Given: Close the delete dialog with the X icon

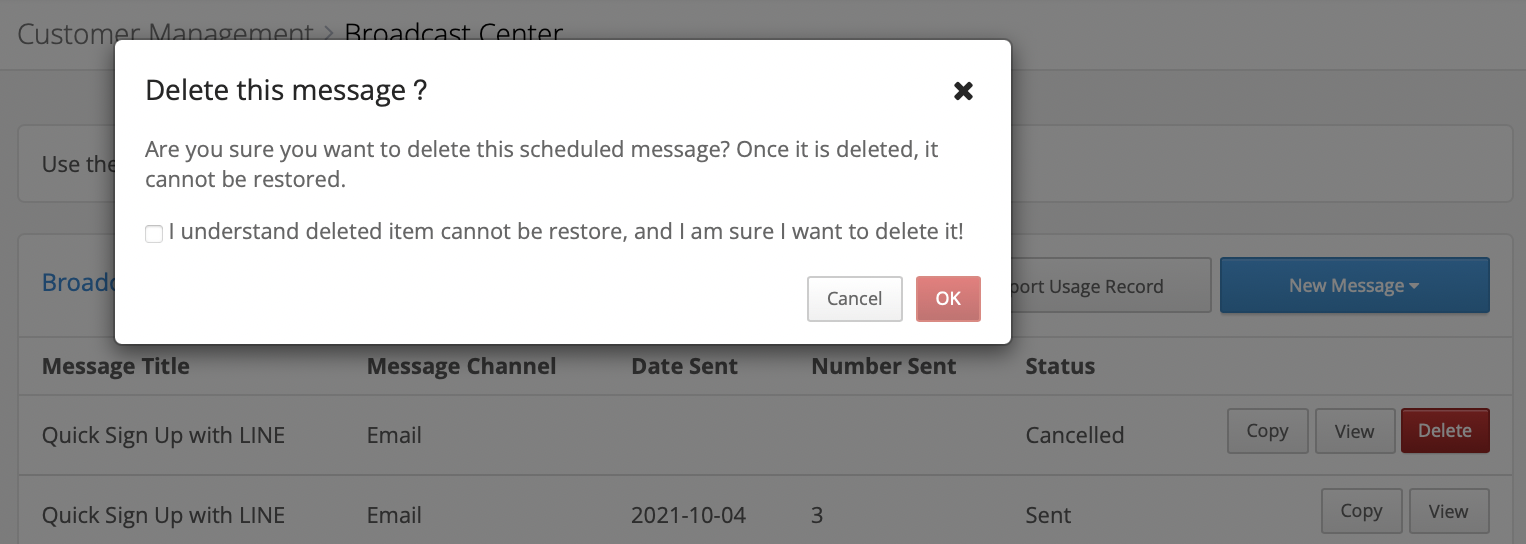Looking at the screenshot, I should (x=963, y=91).
